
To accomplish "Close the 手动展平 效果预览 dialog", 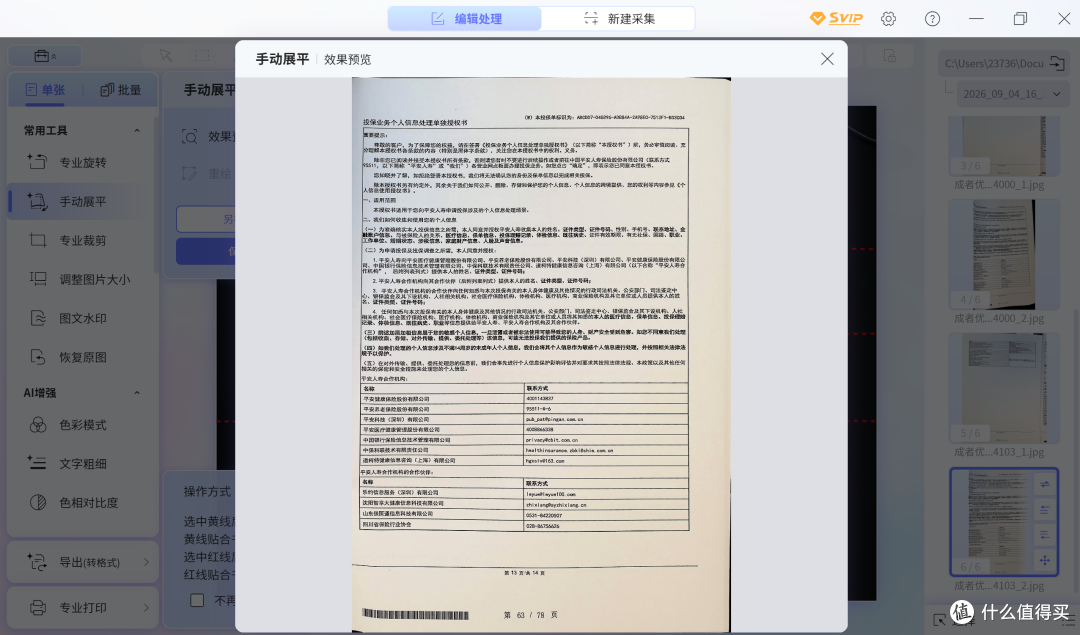I will (827, 59).
